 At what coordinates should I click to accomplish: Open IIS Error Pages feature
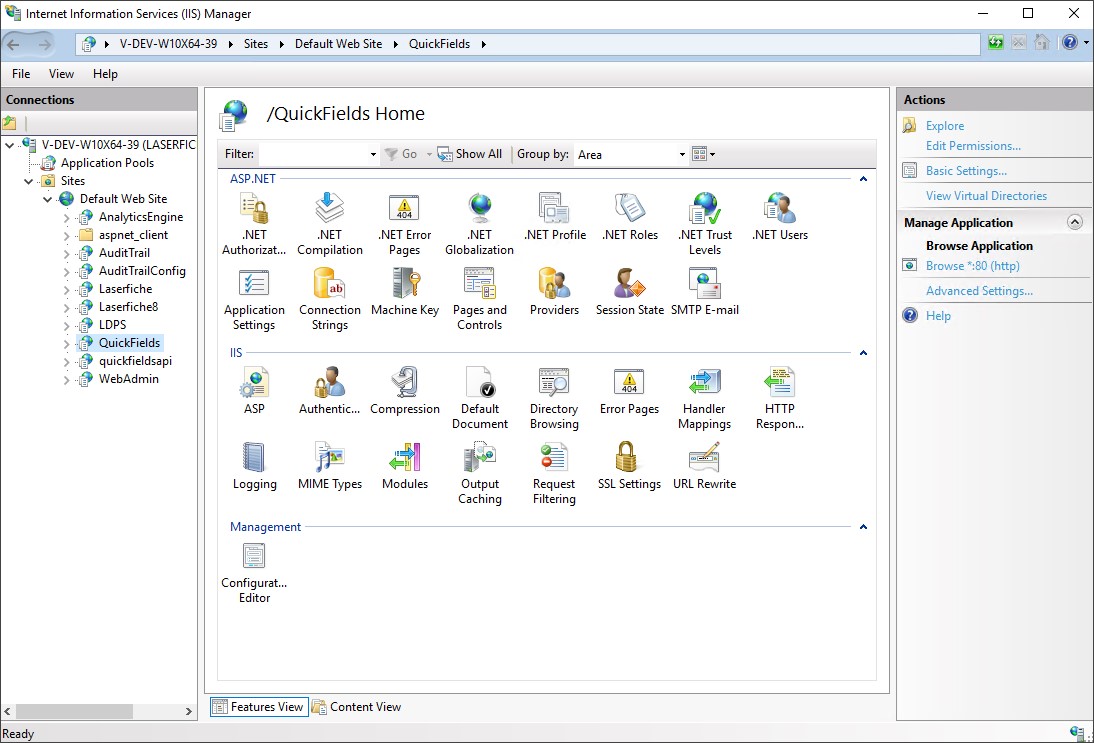629,391
